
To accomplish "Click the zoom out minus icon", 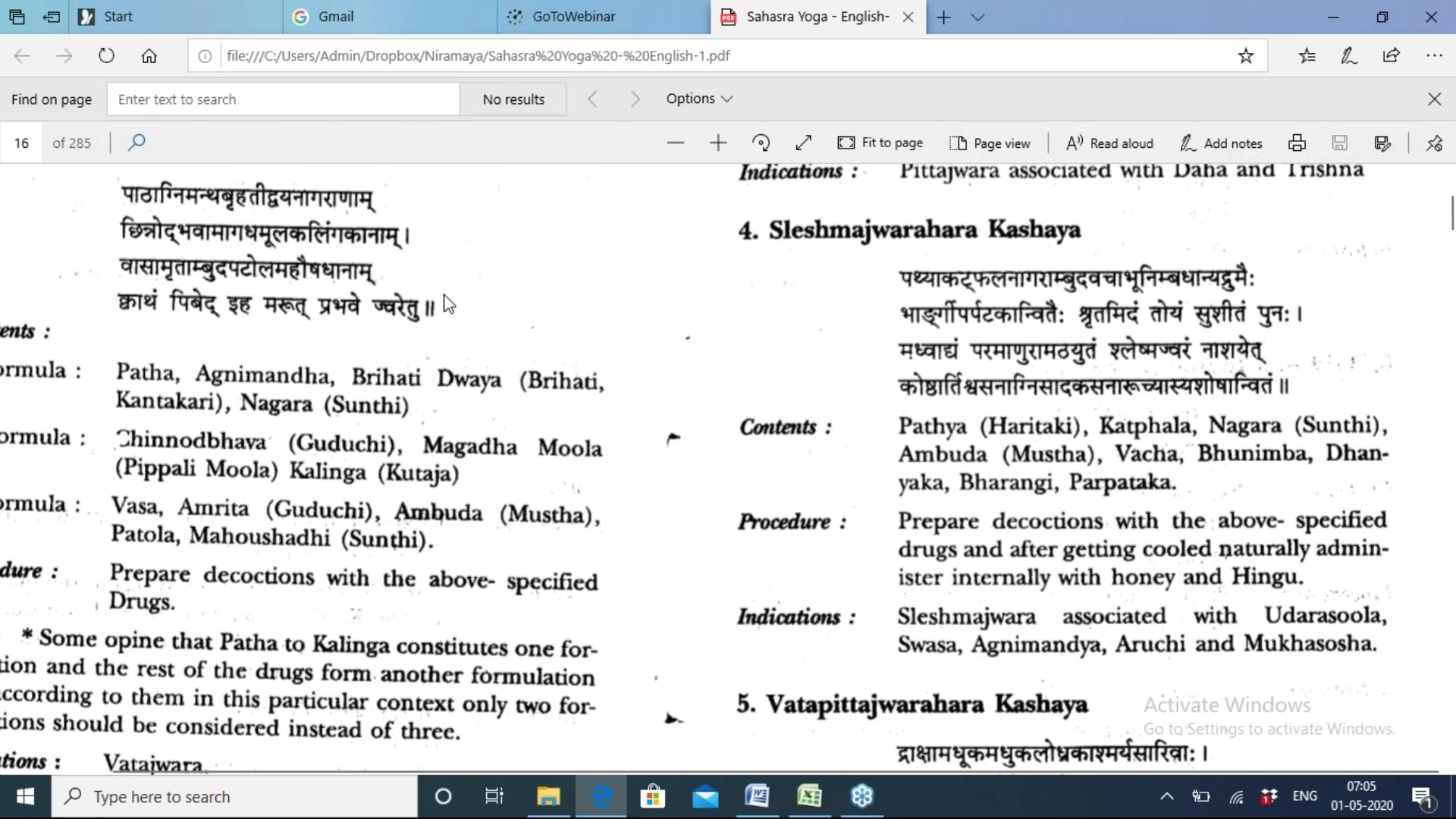I will pyautogui.click(x=675, y=143).
